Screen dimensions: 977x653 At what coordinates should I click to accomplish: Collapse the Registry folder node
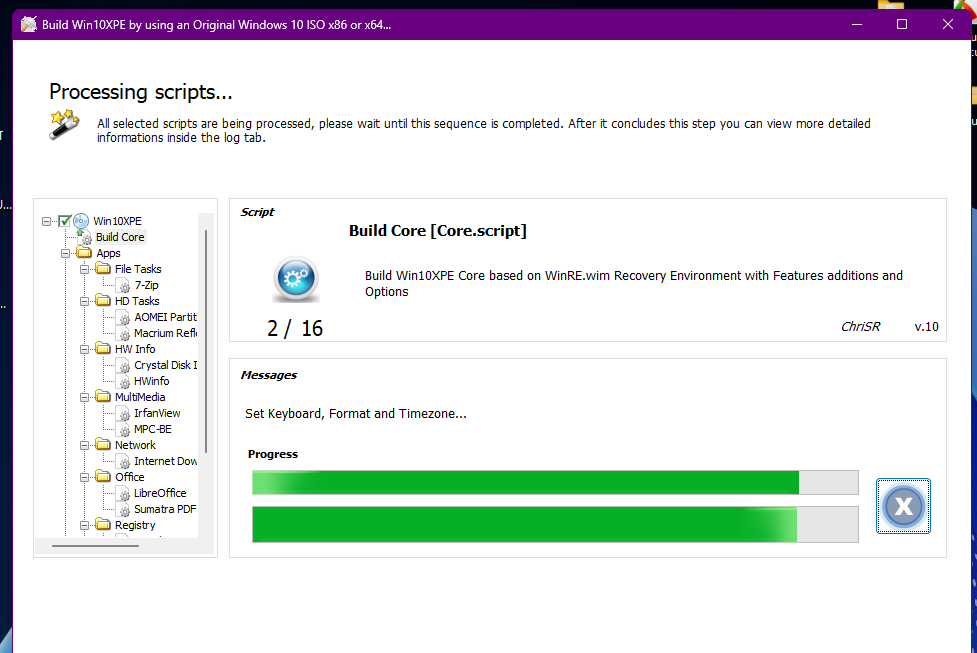(x=84, y=525)
